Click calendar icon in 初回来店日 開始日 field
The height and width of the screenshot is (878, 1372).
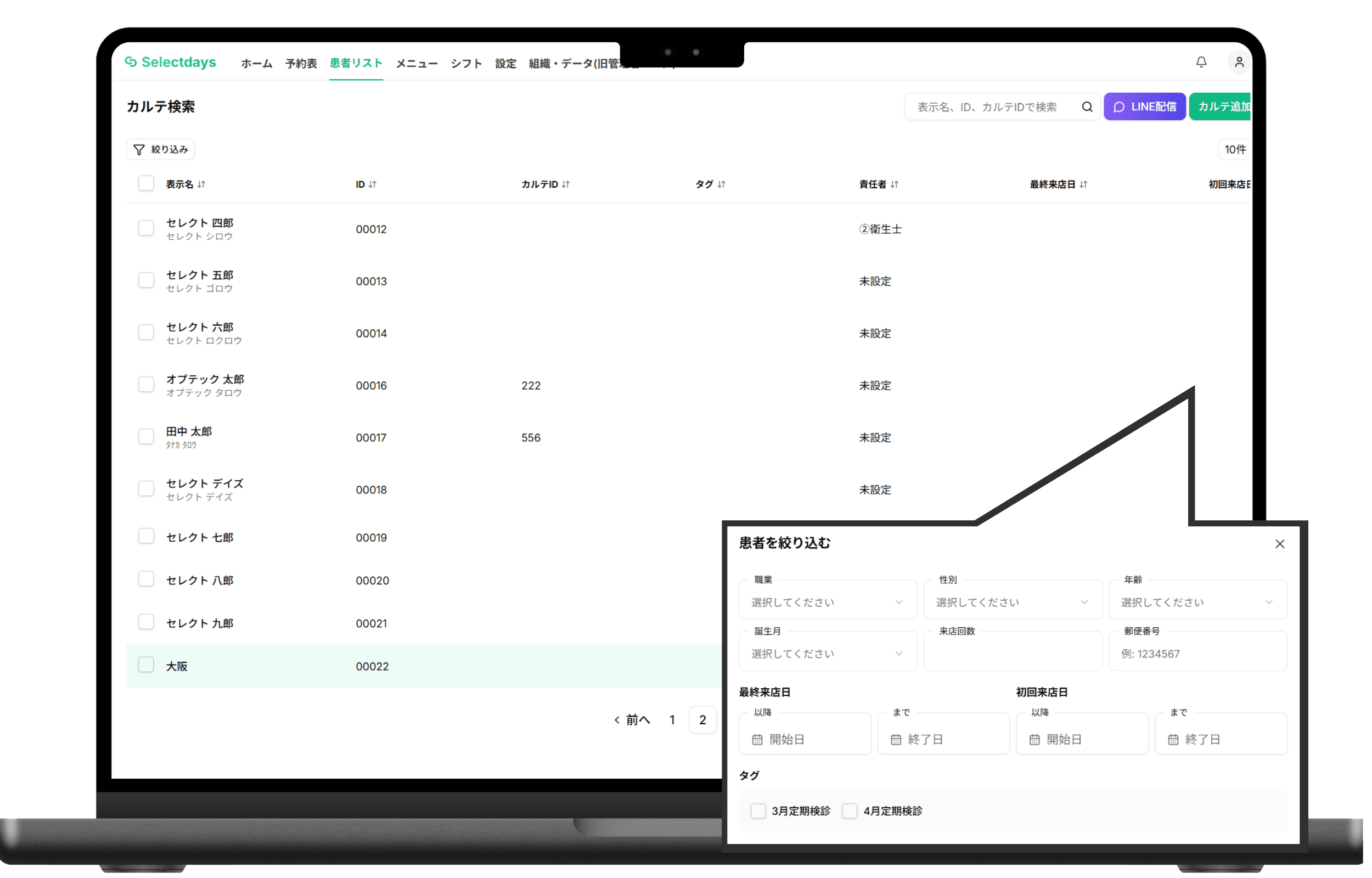click(1034, 740)
